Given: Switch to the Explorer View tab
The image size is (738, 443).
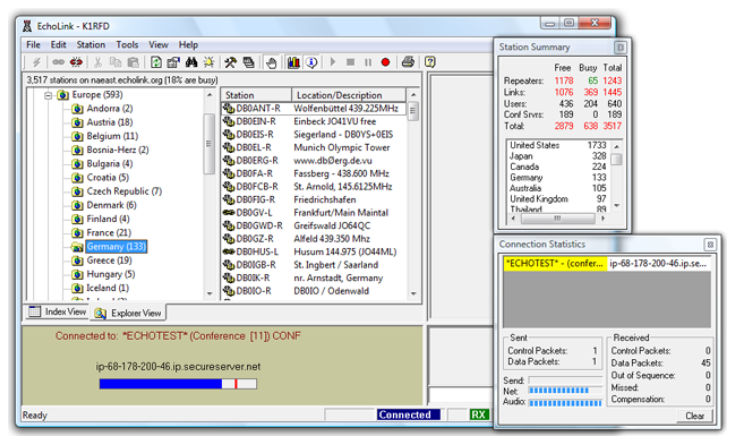Looking at the screenshot, I should 128,313.
